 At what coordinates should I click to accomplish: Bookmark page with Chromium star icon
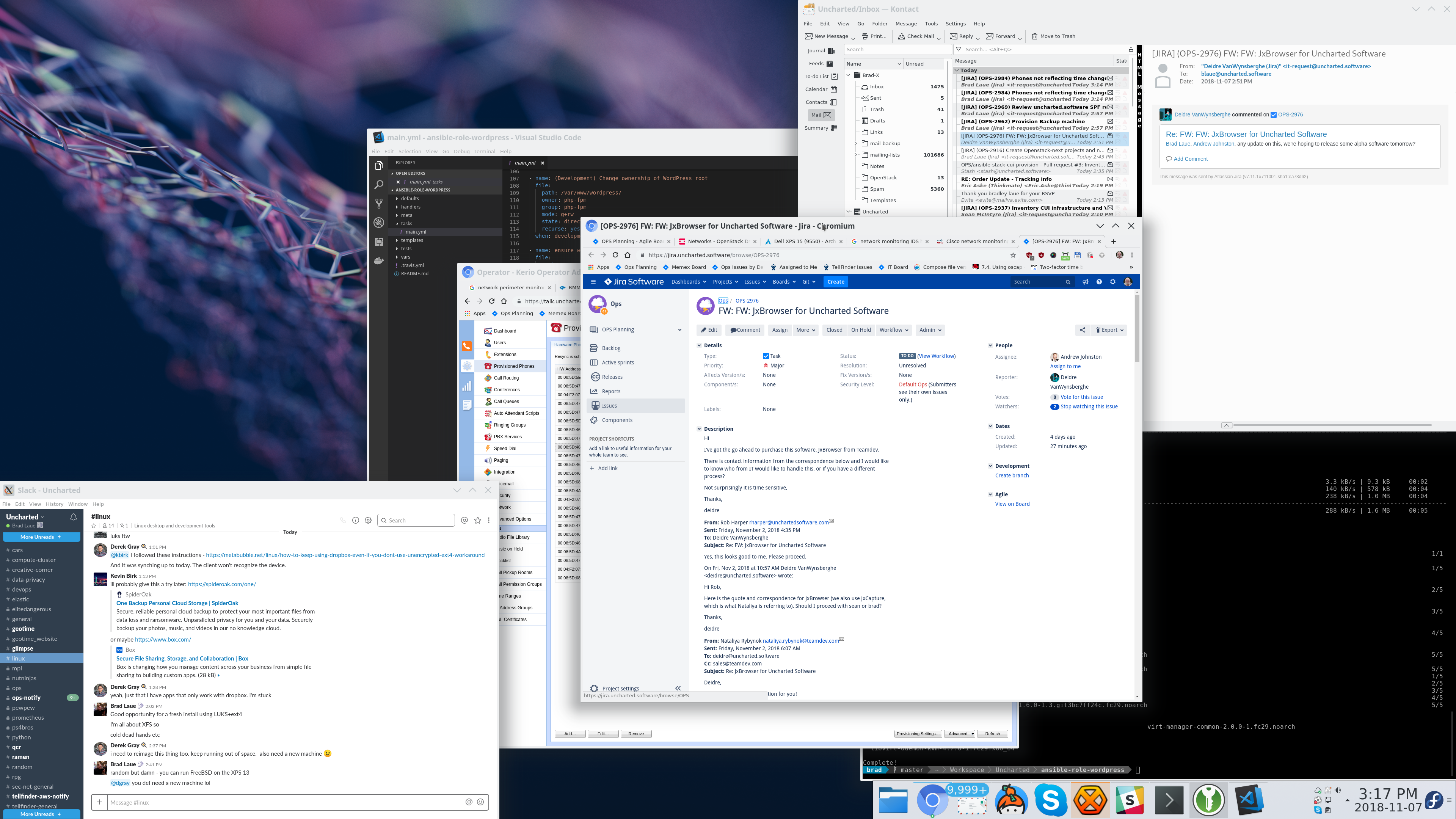[x=1013, y=255]
